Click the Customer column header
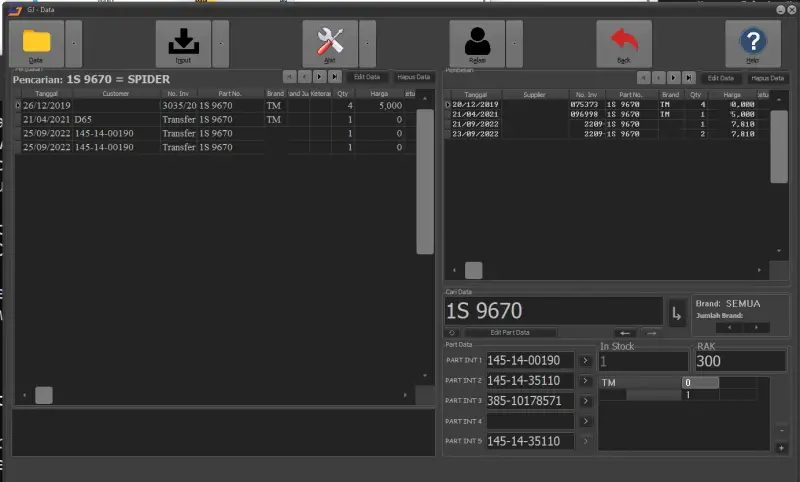This screenshot has height=482, width=800. pyautogui.click(x=116, y=93)
